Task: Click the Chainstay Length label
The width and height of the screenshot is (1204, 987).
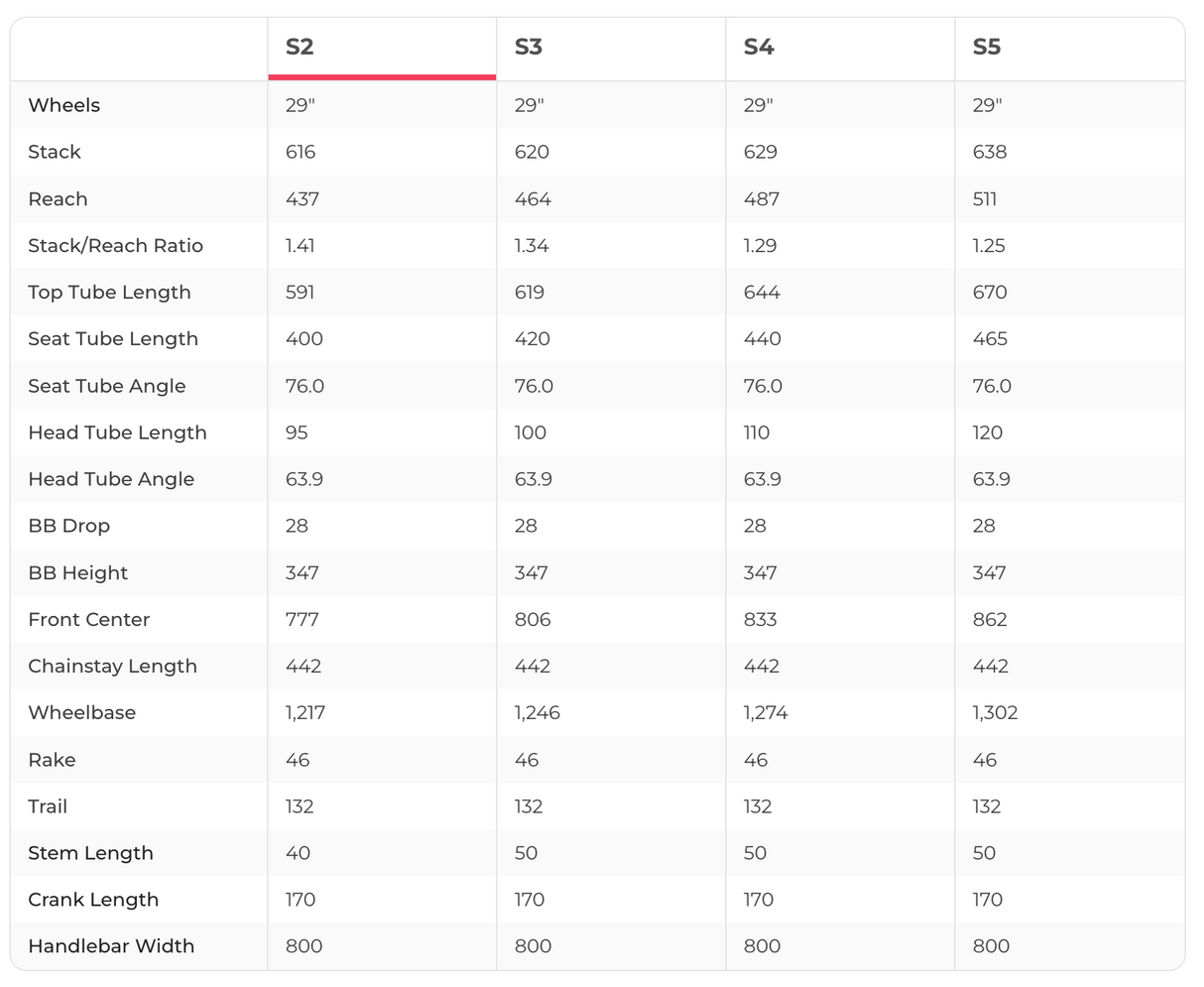Action: click(x=112, y=667)
